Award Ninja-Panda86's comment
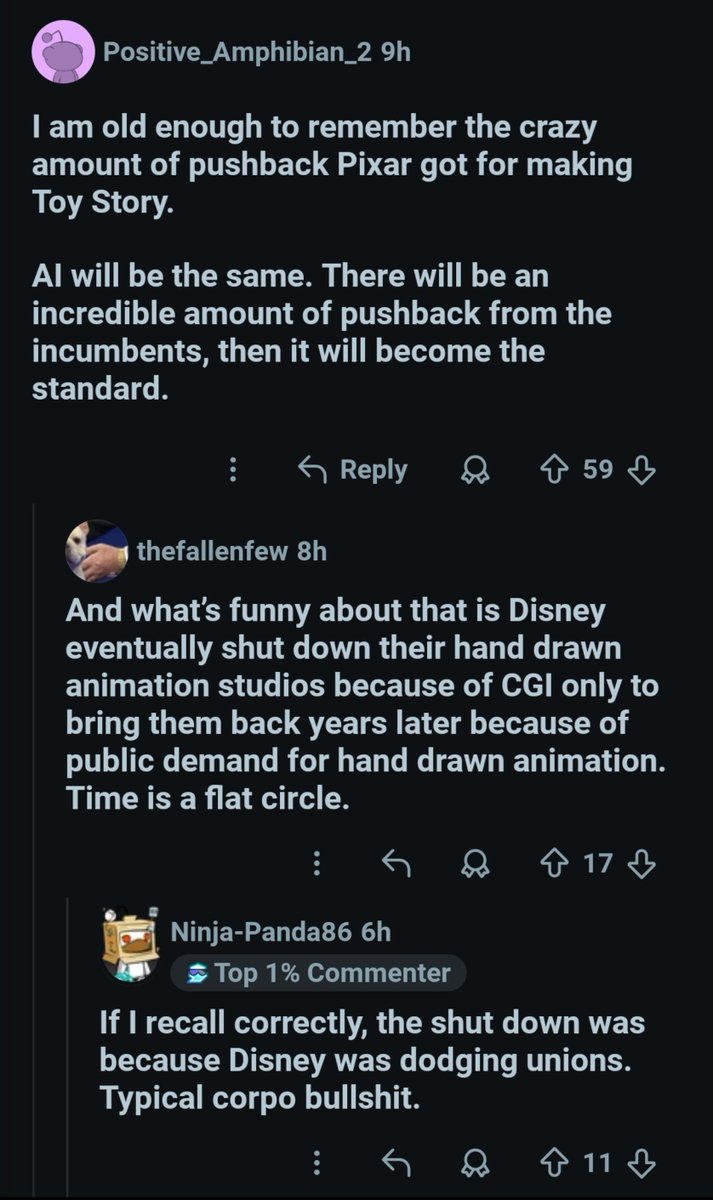 [472, 1163]
